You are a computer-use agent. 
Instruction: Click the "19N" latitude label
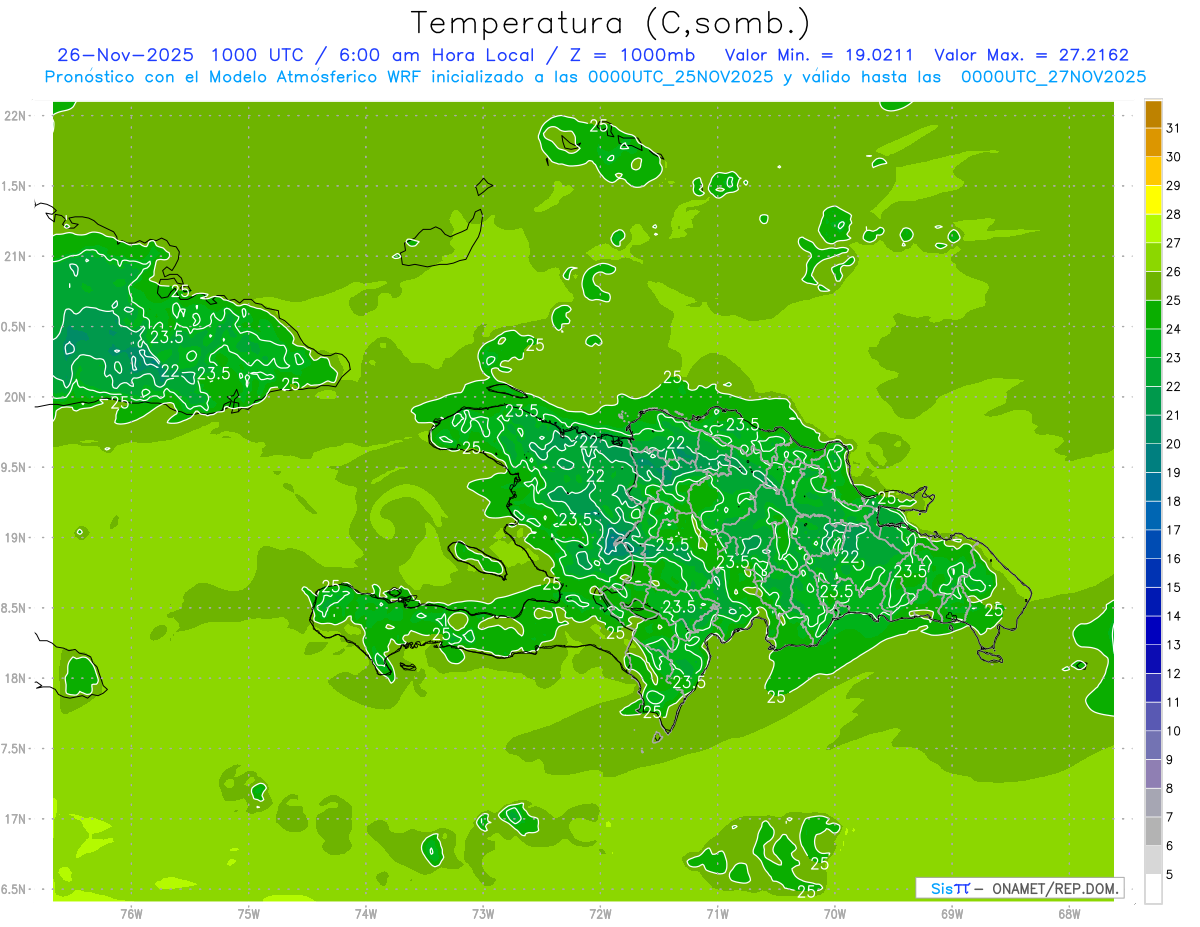pos(14,537)
